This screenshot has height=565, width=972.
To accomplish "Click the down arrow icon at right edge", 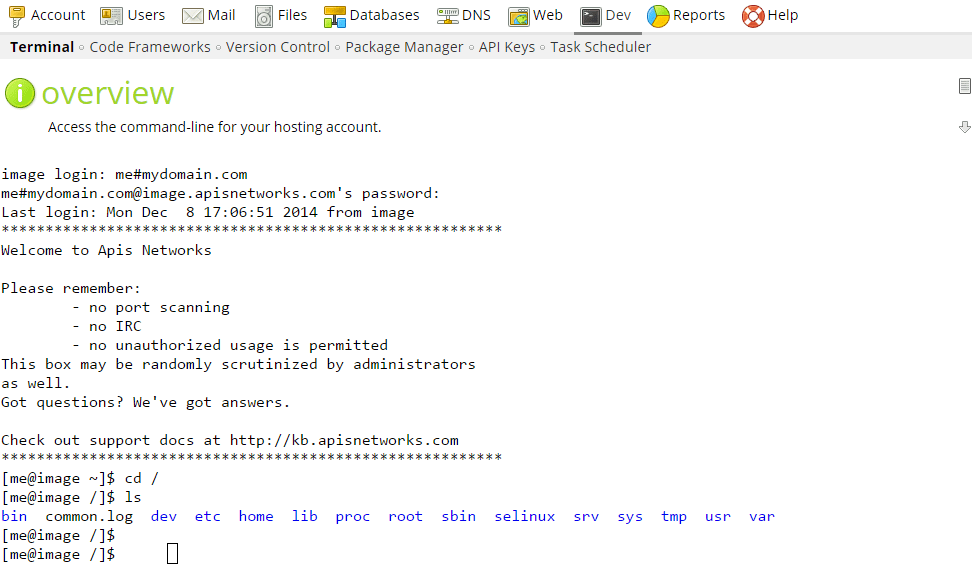I will [965, 127].
